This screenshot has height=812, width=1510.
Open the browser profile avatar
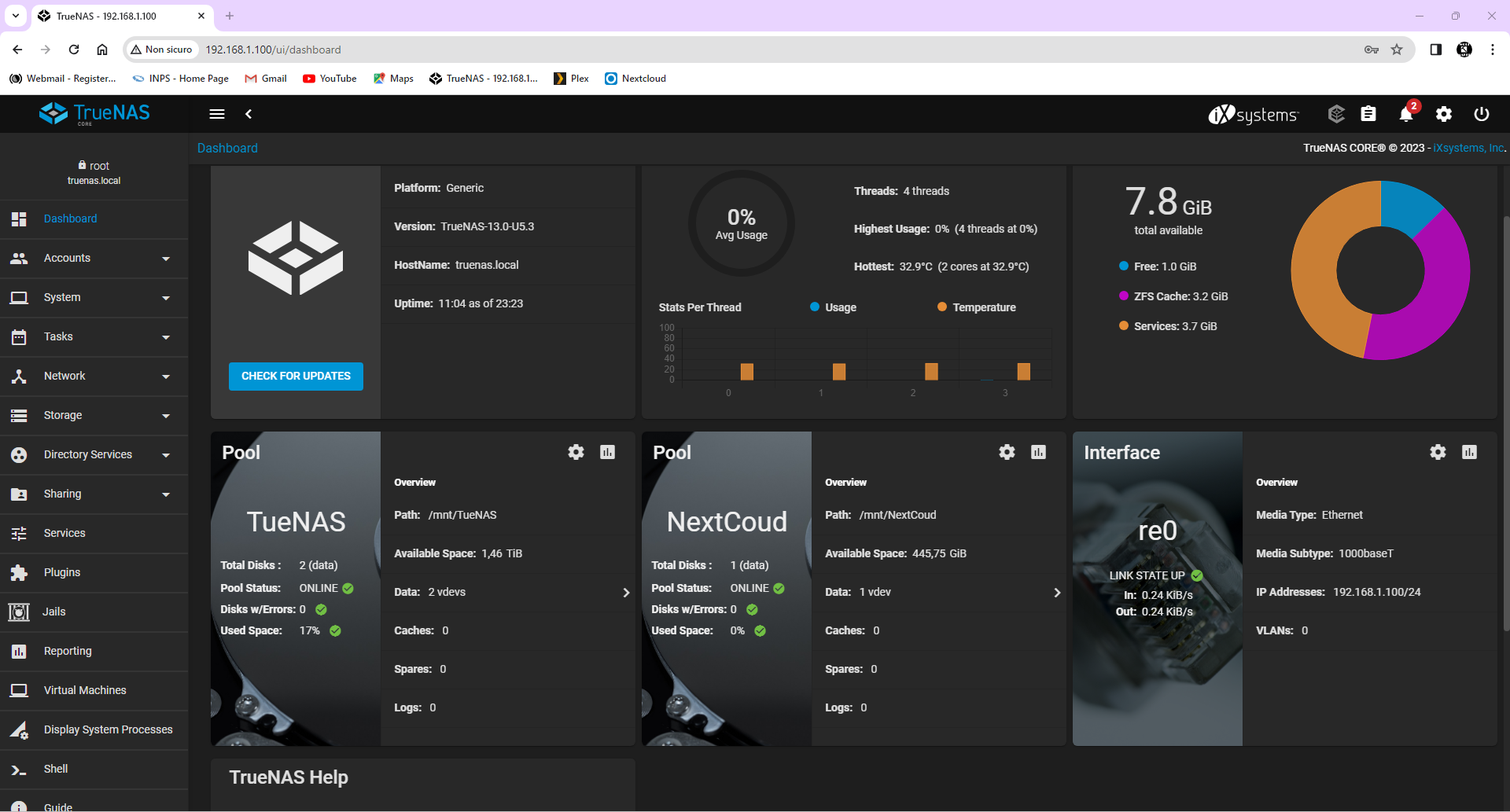[x=1464, y=50]
